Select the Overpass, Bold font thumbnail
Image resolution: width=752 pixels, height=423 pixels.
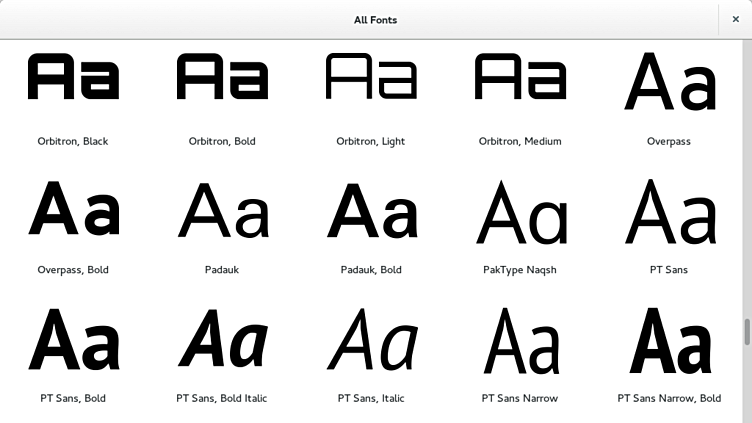tap(73, 209)
